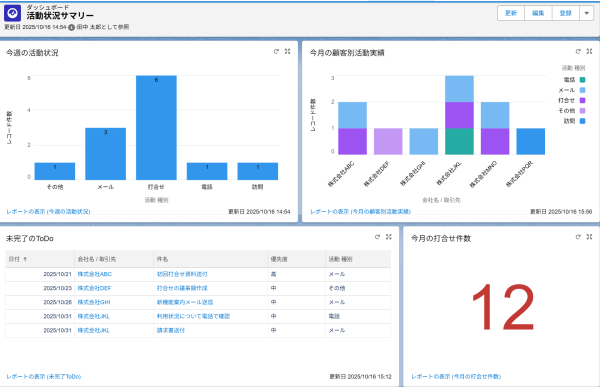The width and height of the screenshot is (600, 387).
Task: Click the その他 legend color swatch
Action: [582, 111]
